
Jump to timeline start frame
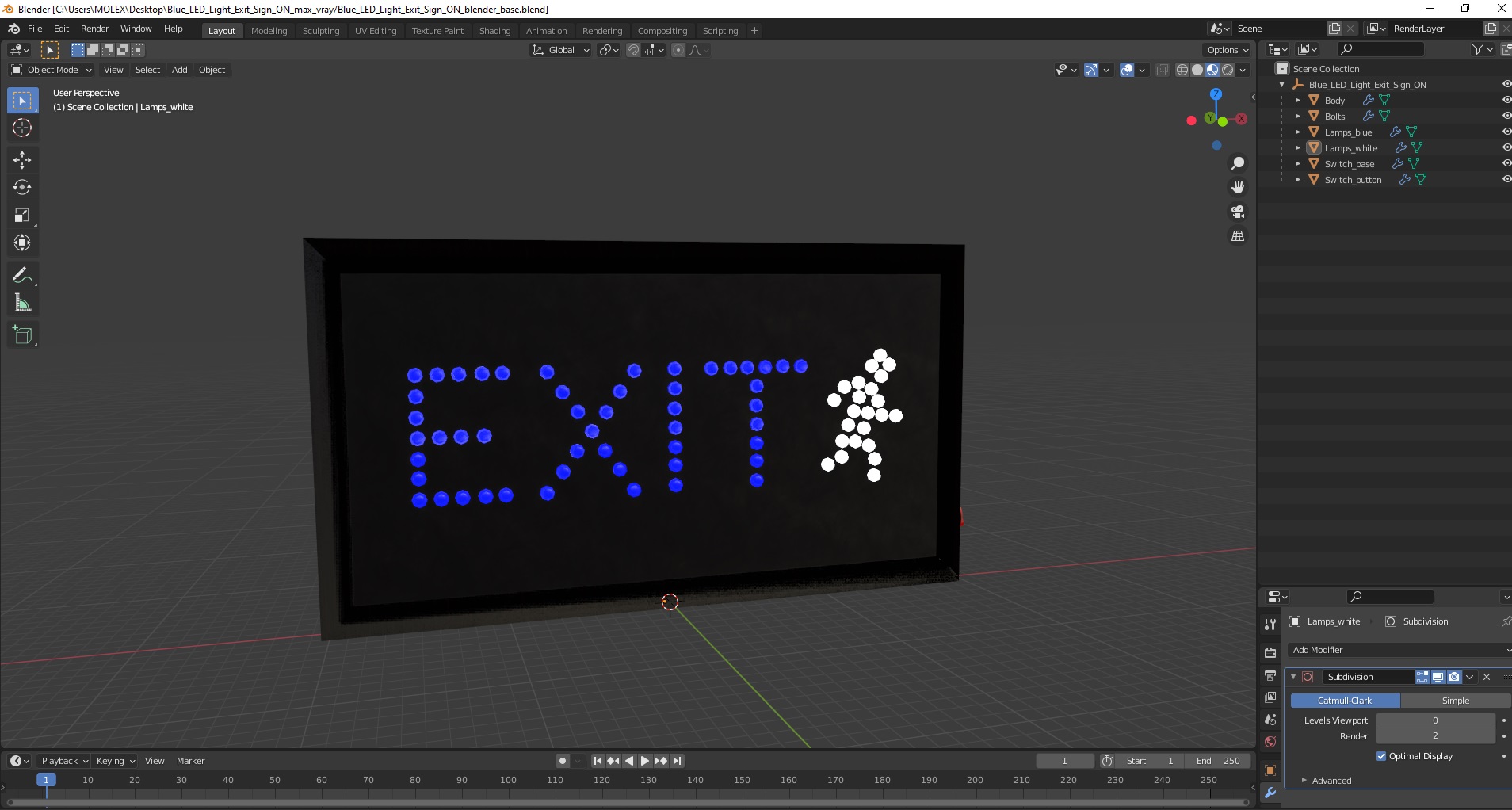point(598,761)
